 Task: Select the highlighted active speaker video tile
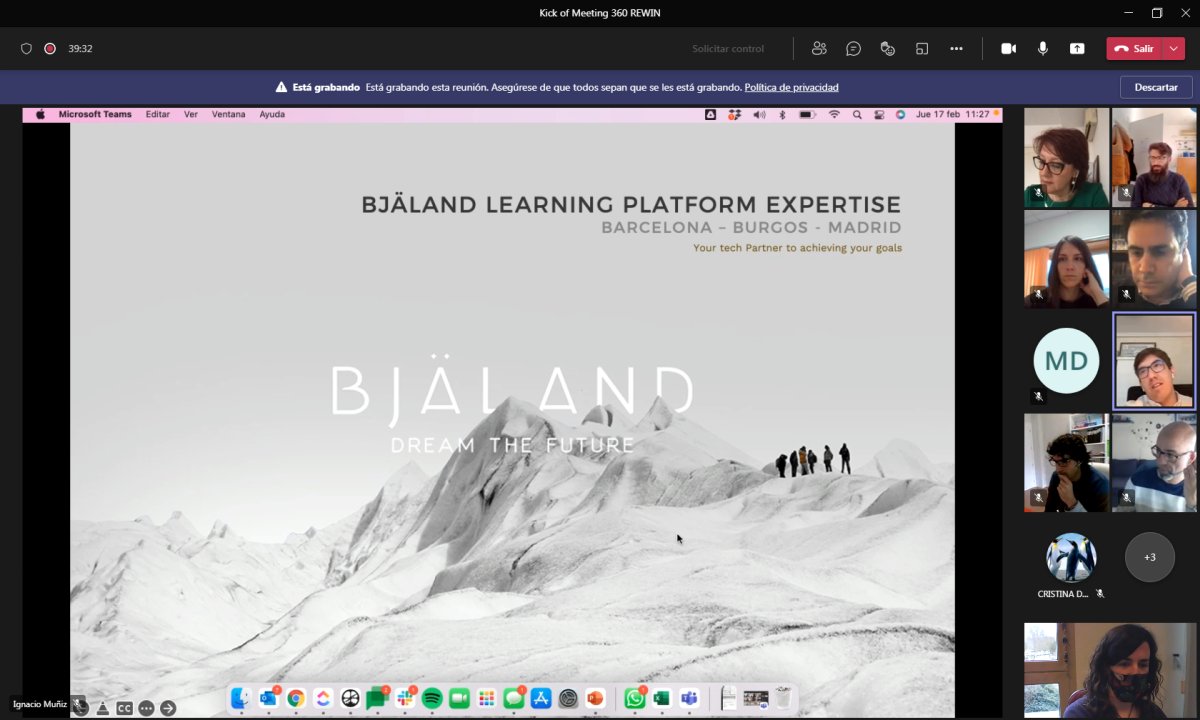tap(1154, 360)
